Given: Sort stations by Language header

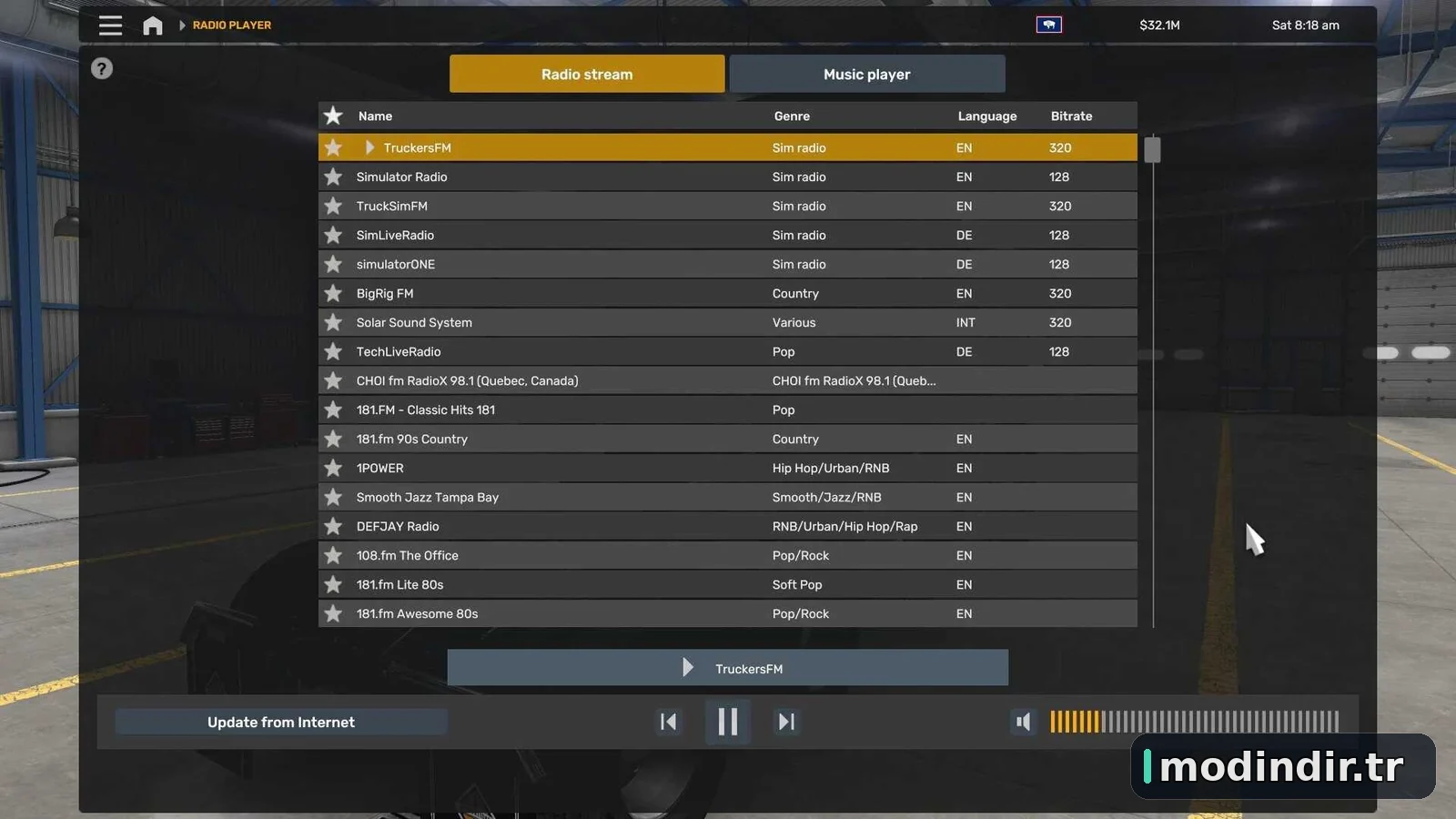Looking at the screenshot, I should [x=987, y=116].
